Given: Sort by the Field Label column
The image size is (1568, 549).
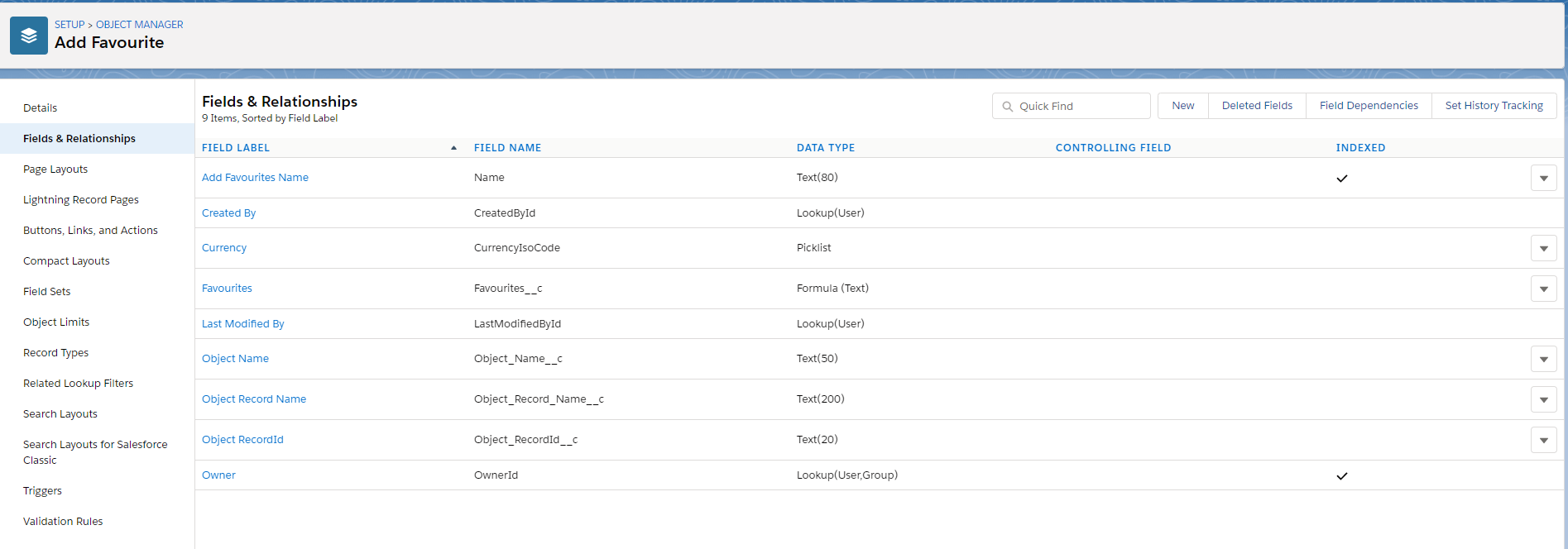Looking at the screenshot, I should [x=236, y=148].
